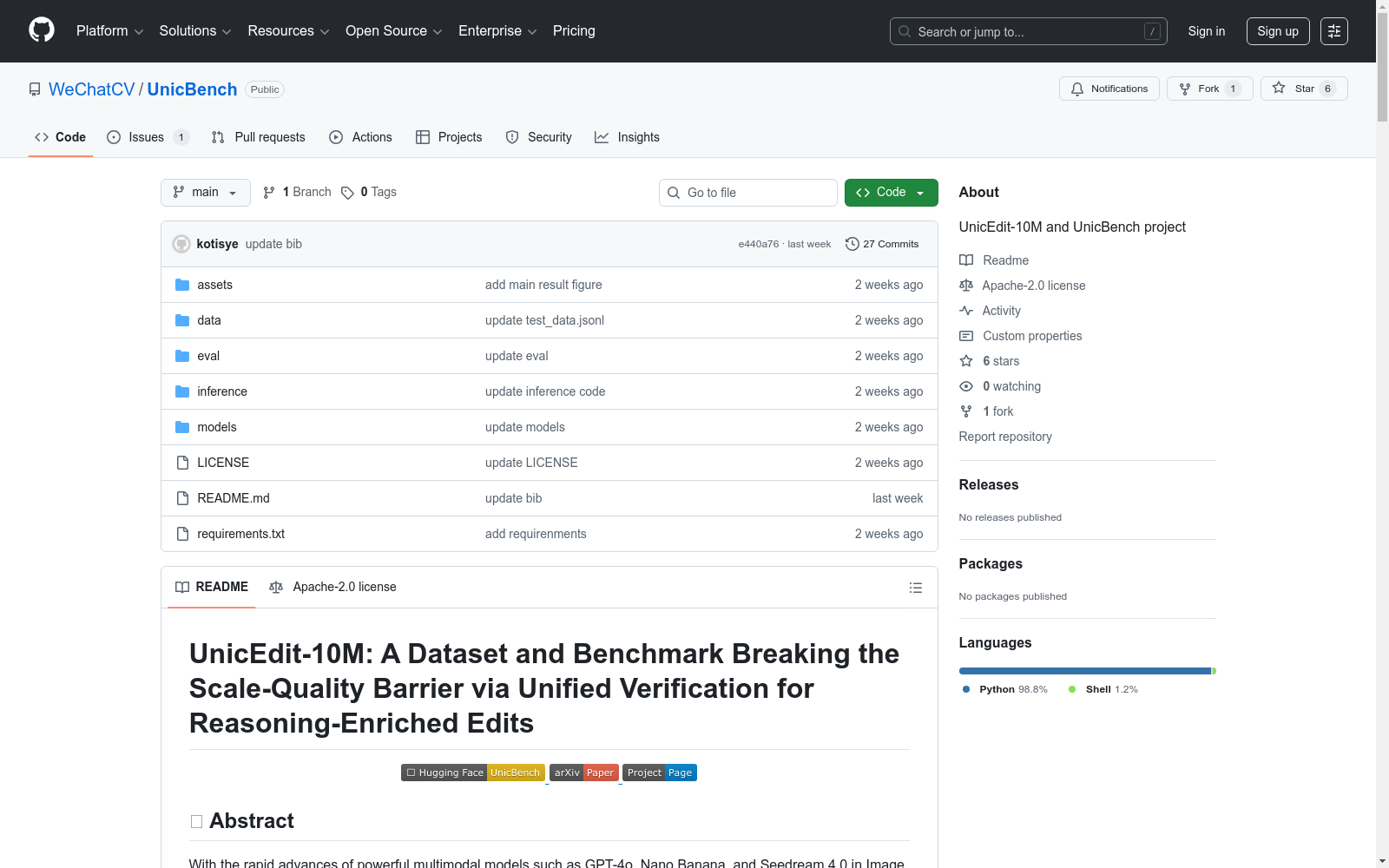This screenshot has height=868, width=1389.
Task: Click the Custom properties note icon
Action: coord(966,336)
